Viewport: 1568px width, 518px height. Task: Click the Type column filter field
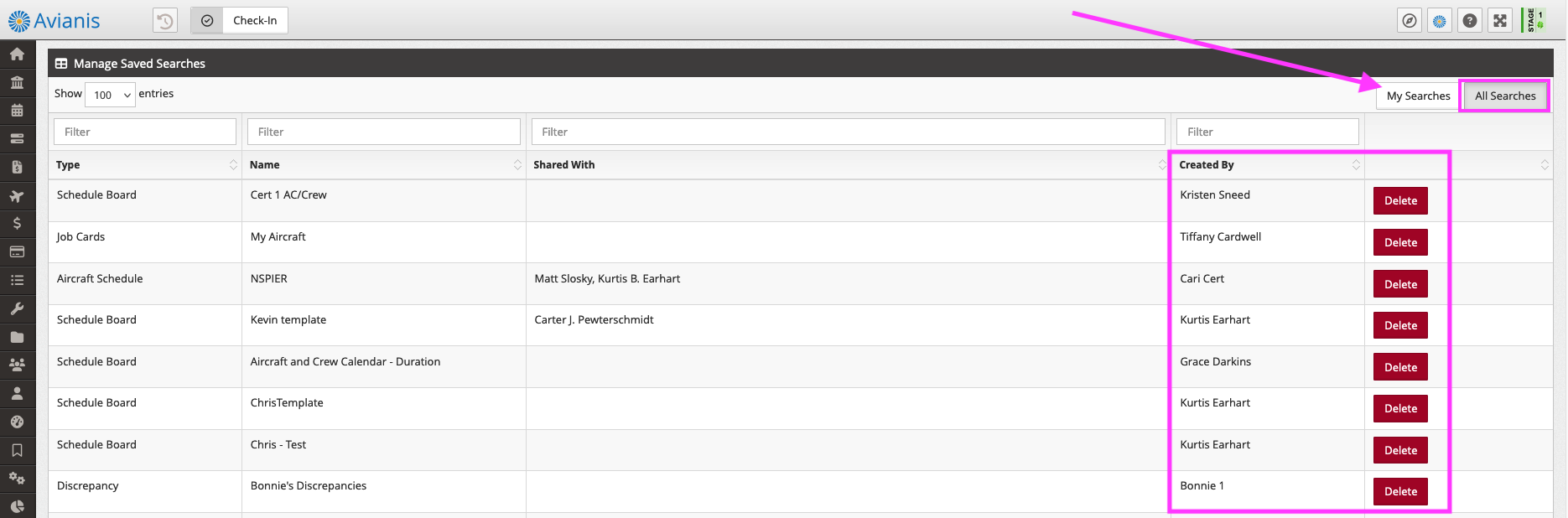coord(145,132)
